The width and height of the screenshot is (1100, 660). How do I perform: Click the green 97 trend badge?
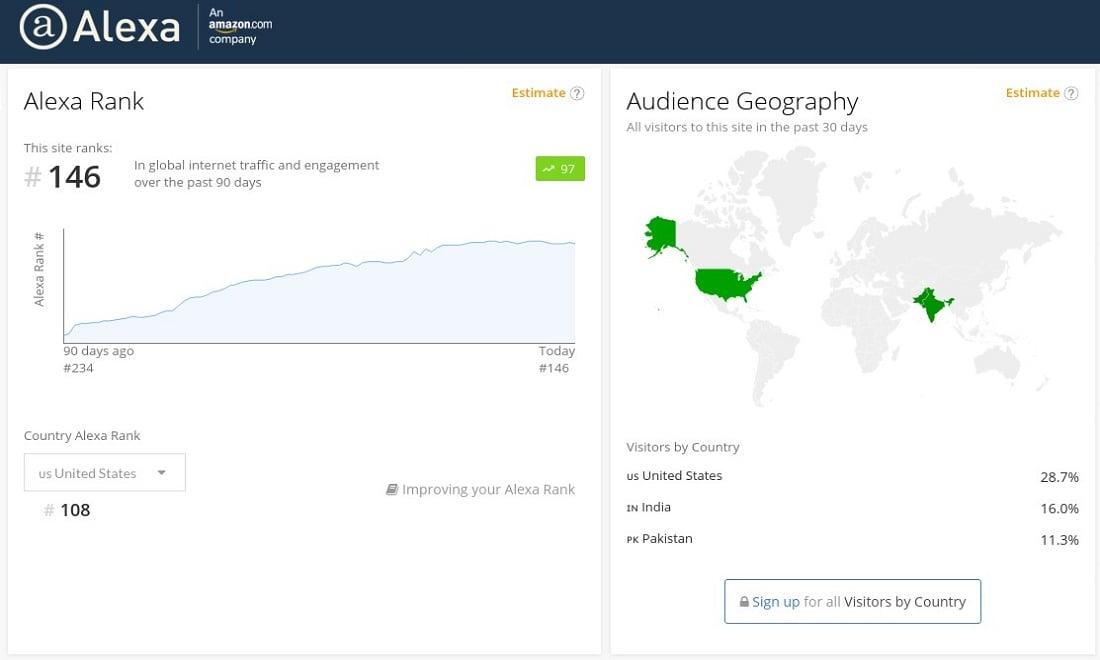[x=560, y=168]
